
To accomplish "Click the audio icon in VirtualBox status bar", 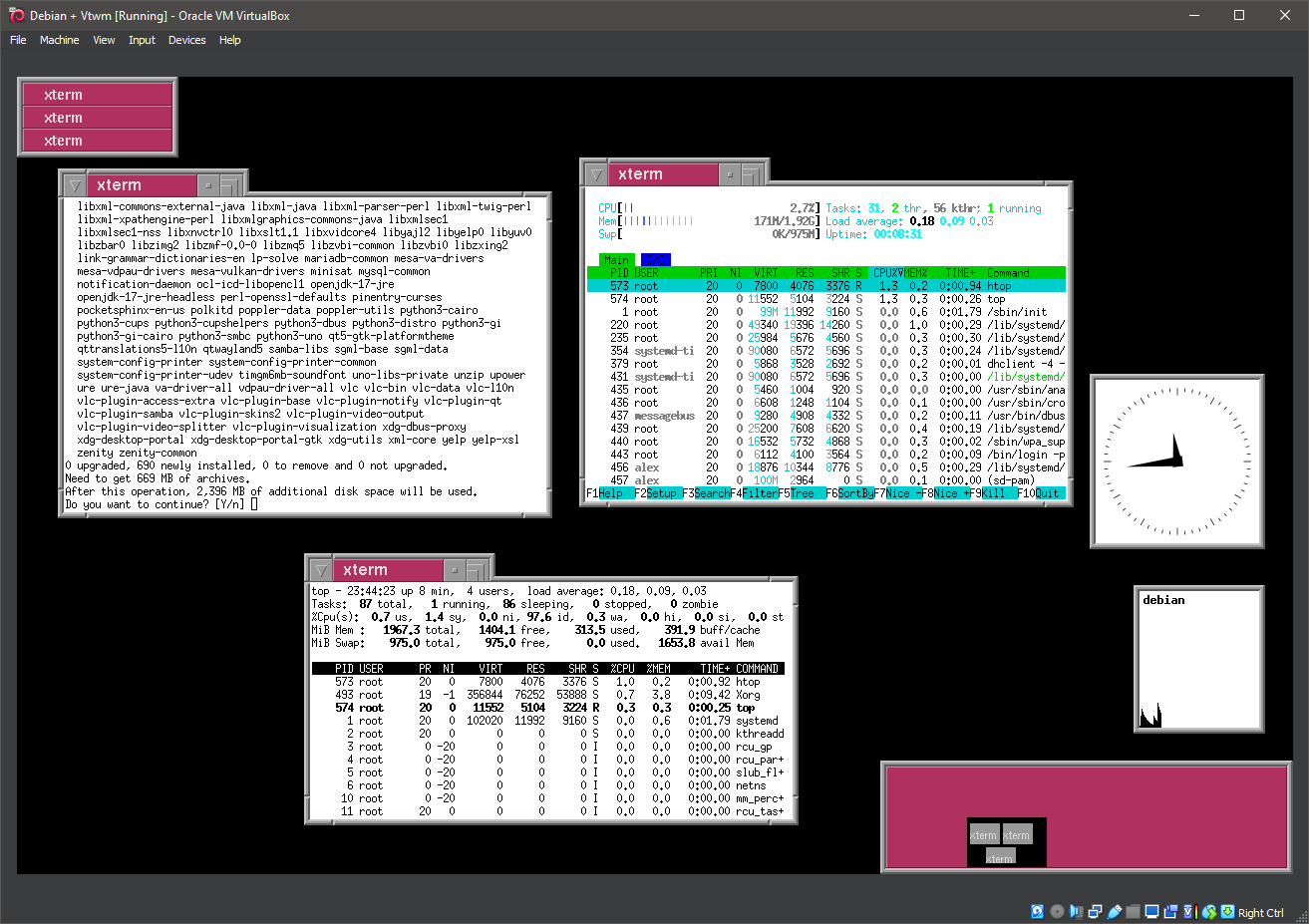I will coord(1075,911).
